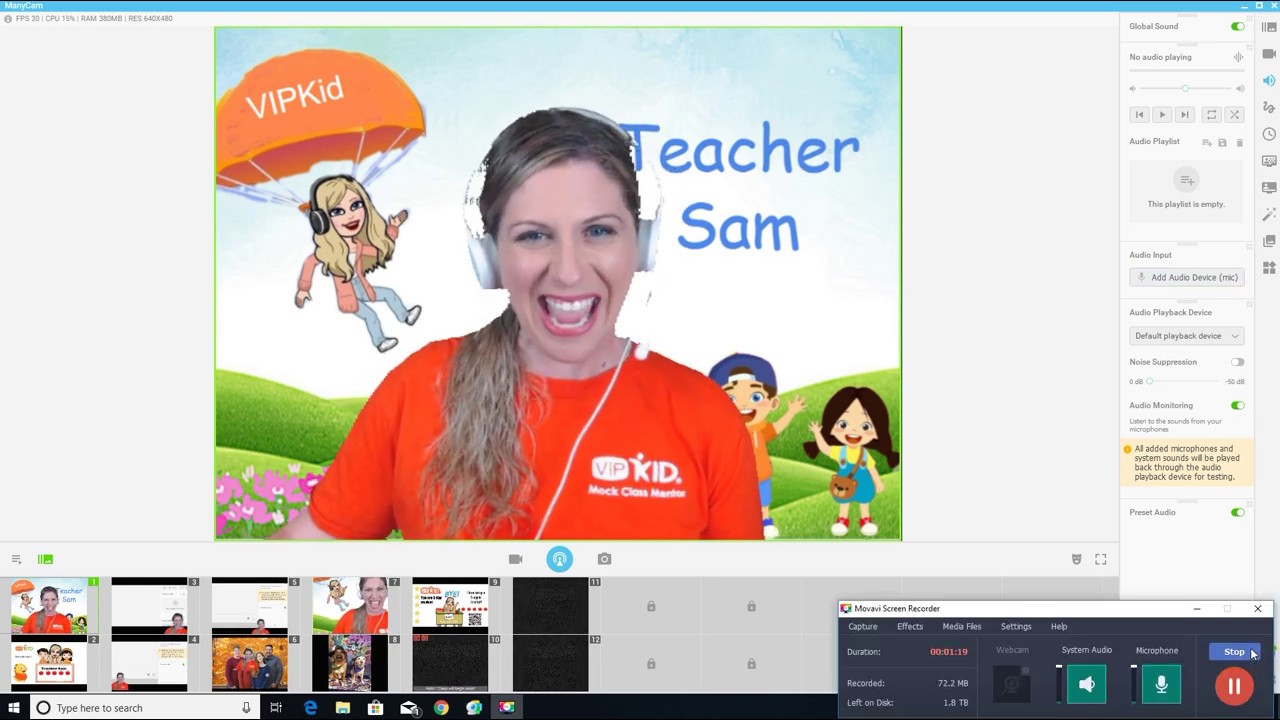Adjust the audio volume slider
Viewport: 1280px width, 720px height.
tap(1186, 89)
